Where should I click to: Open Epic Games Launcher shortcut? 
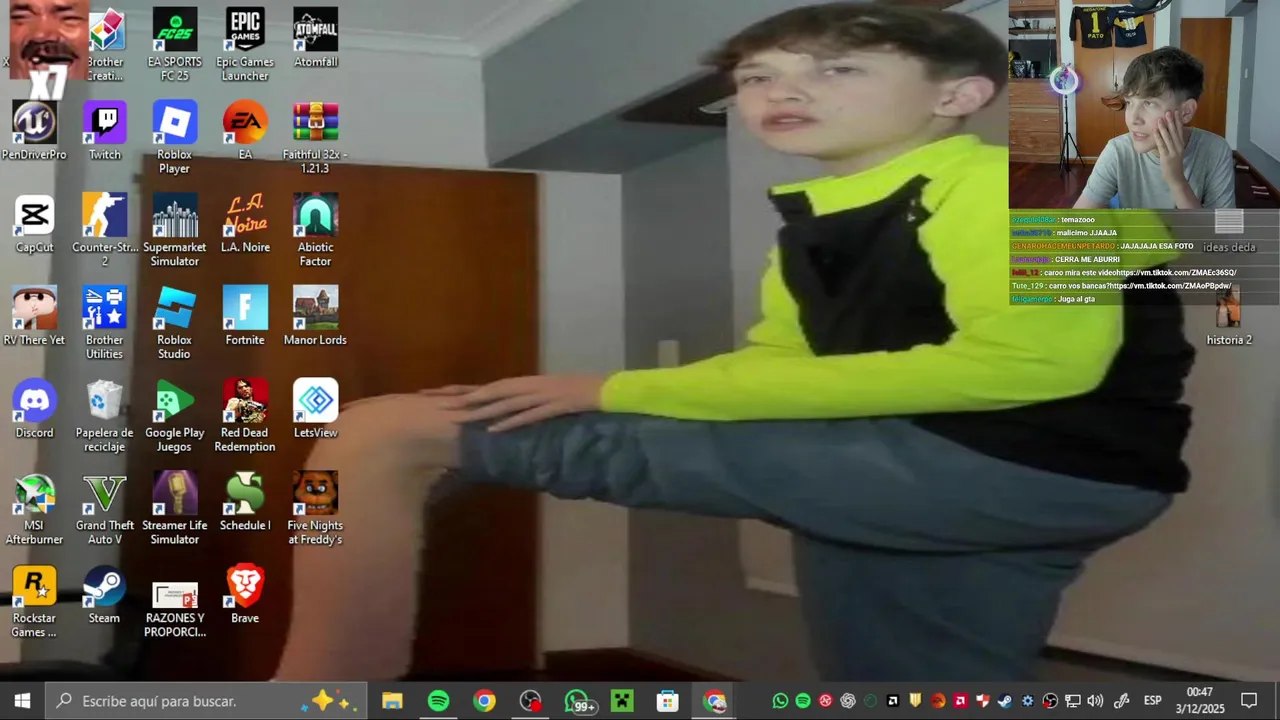pyautogui.click(x=245, y=45)
